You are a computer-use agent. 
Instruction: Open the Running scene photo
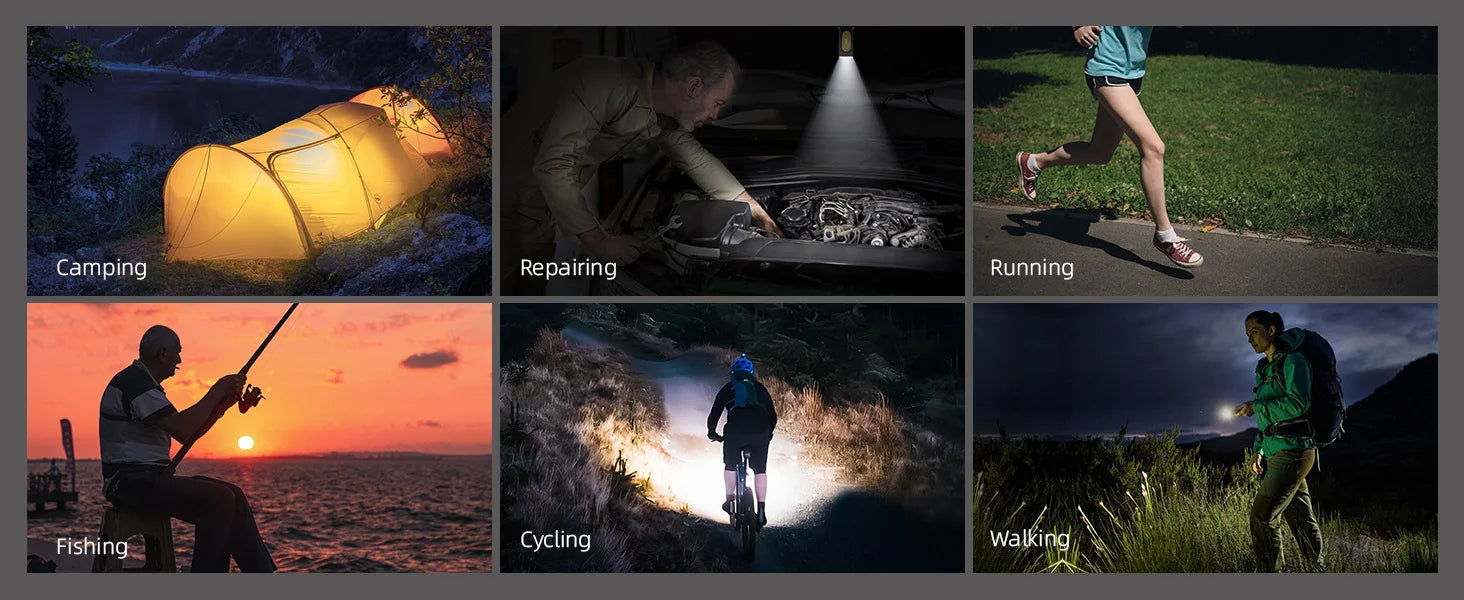[1205, 161]
